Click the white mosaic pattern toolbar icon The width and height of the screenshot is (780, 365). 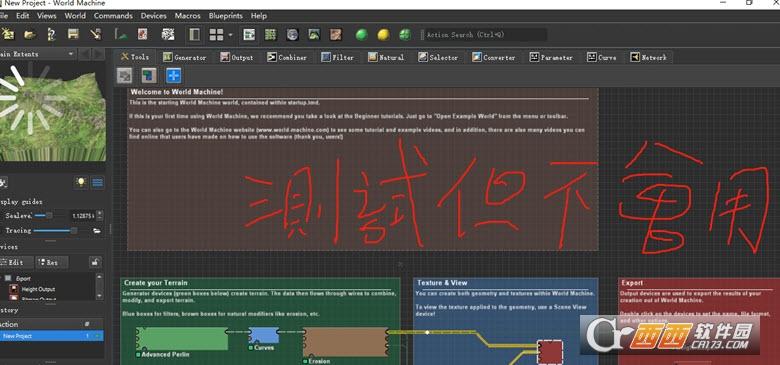pos(168,34)
